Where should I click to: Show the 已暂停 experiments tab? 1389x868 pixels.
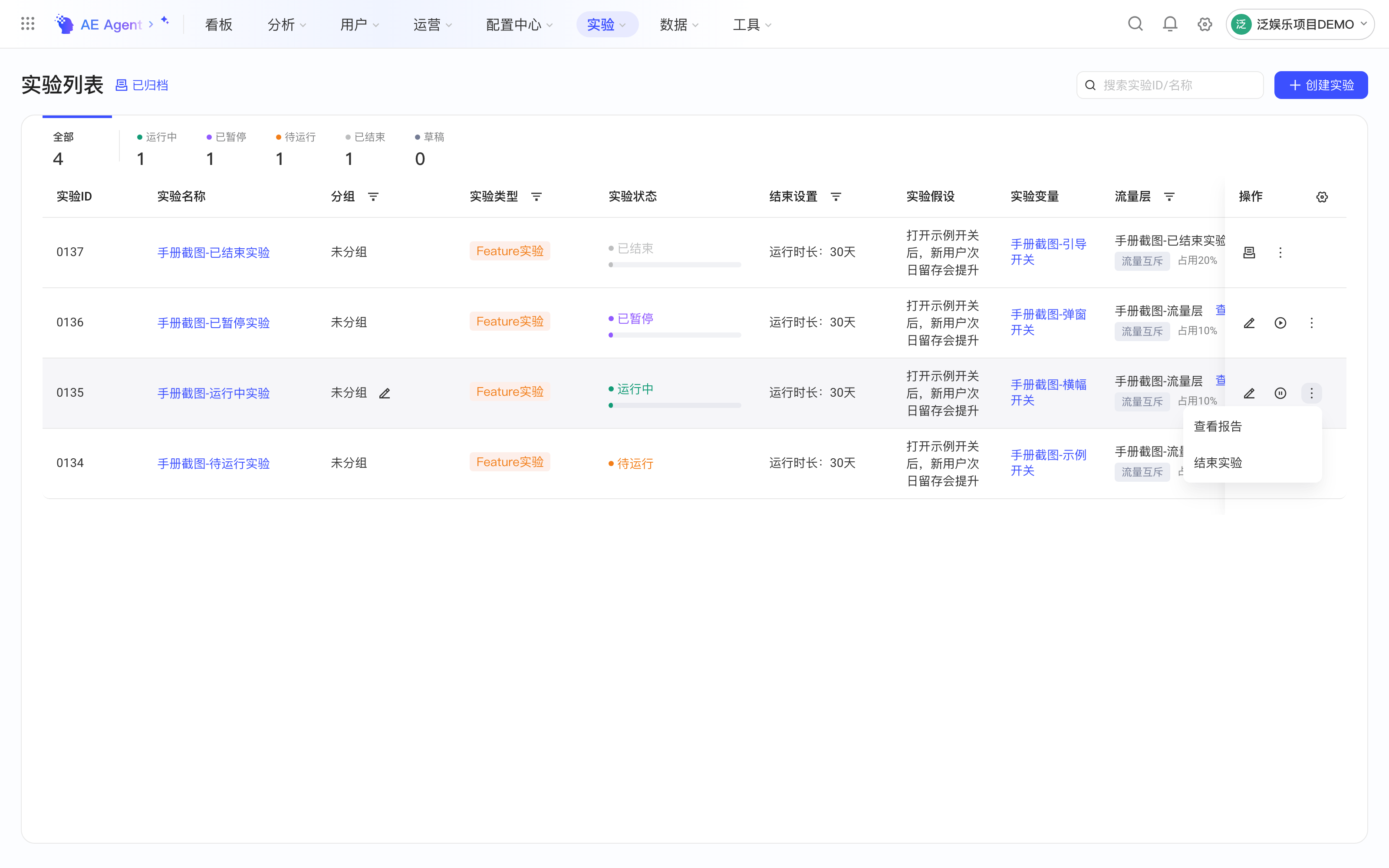tap(226, 149)
